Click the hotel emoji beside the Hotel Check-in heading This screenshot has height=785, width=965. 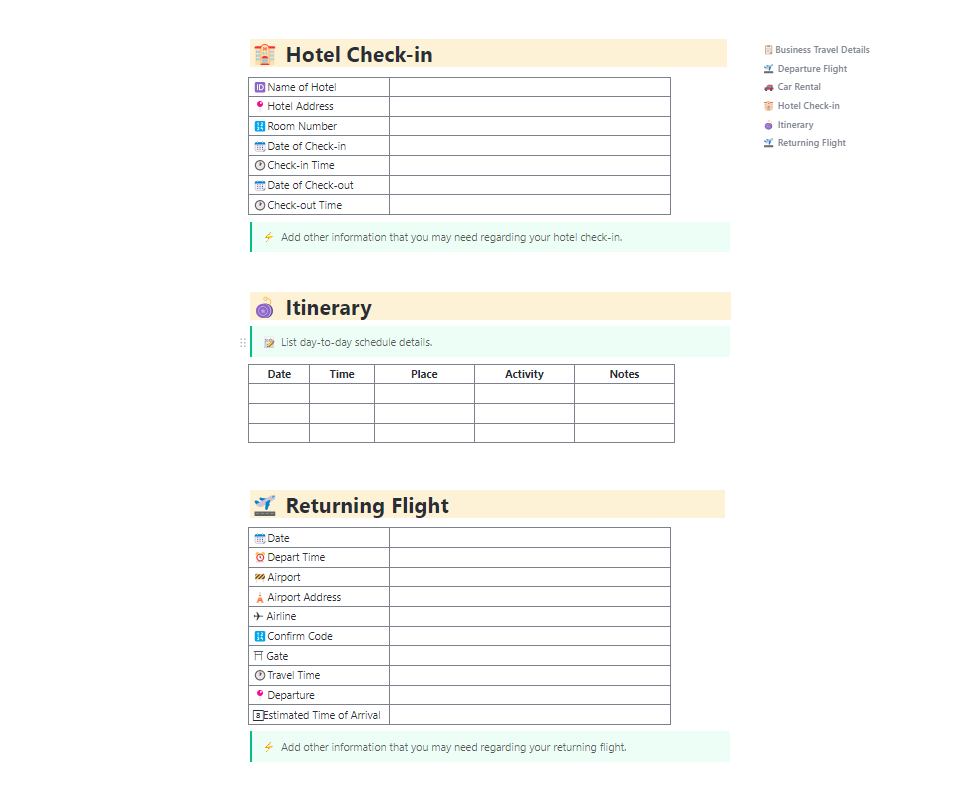(264, 55)
